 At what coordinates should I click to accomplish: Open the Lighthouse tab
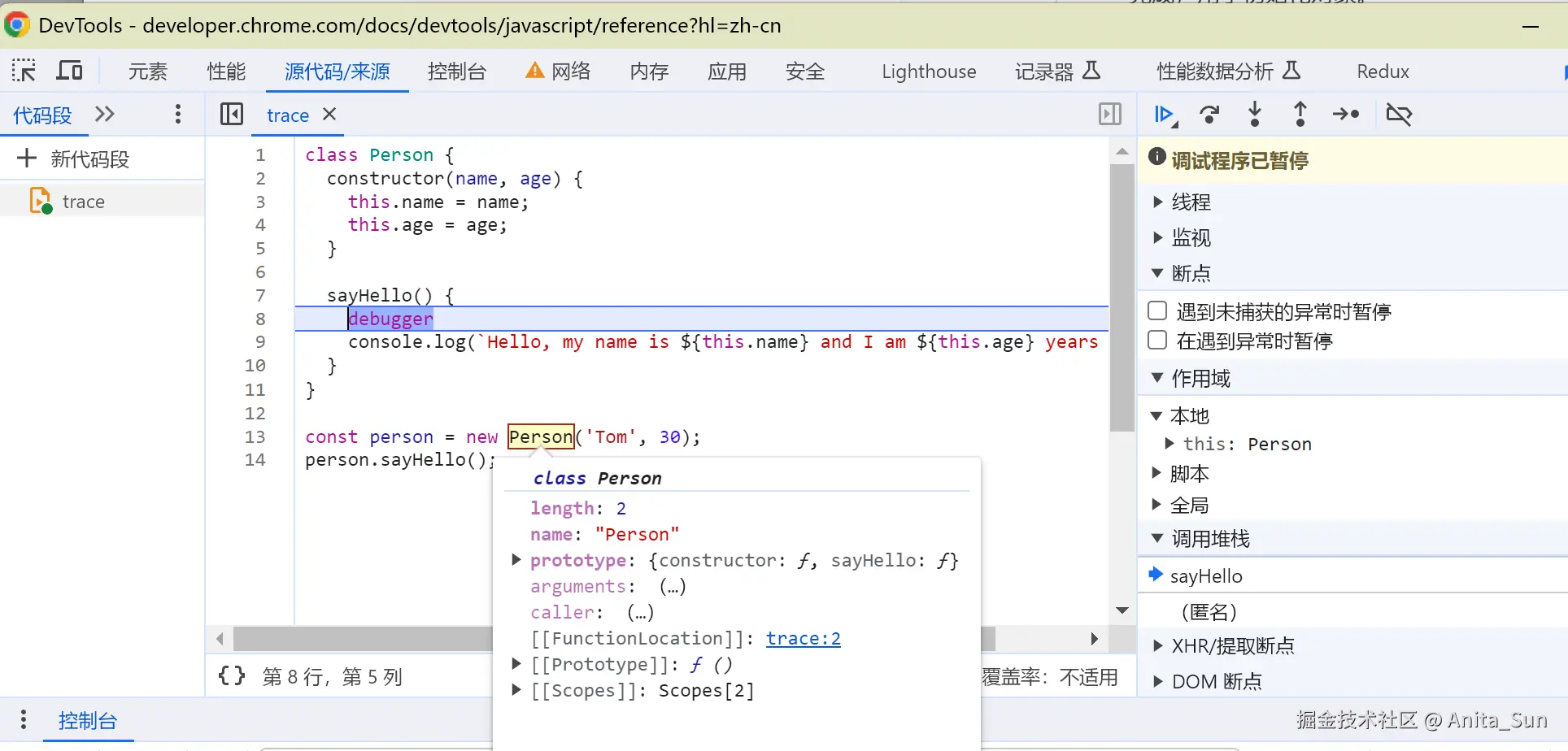(x=929, y=72)
